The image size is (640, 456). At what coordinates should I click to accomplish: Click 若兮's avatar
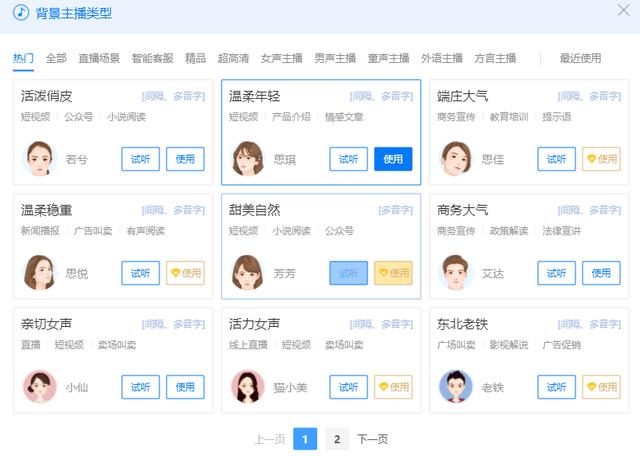click(x=40, y=158)
